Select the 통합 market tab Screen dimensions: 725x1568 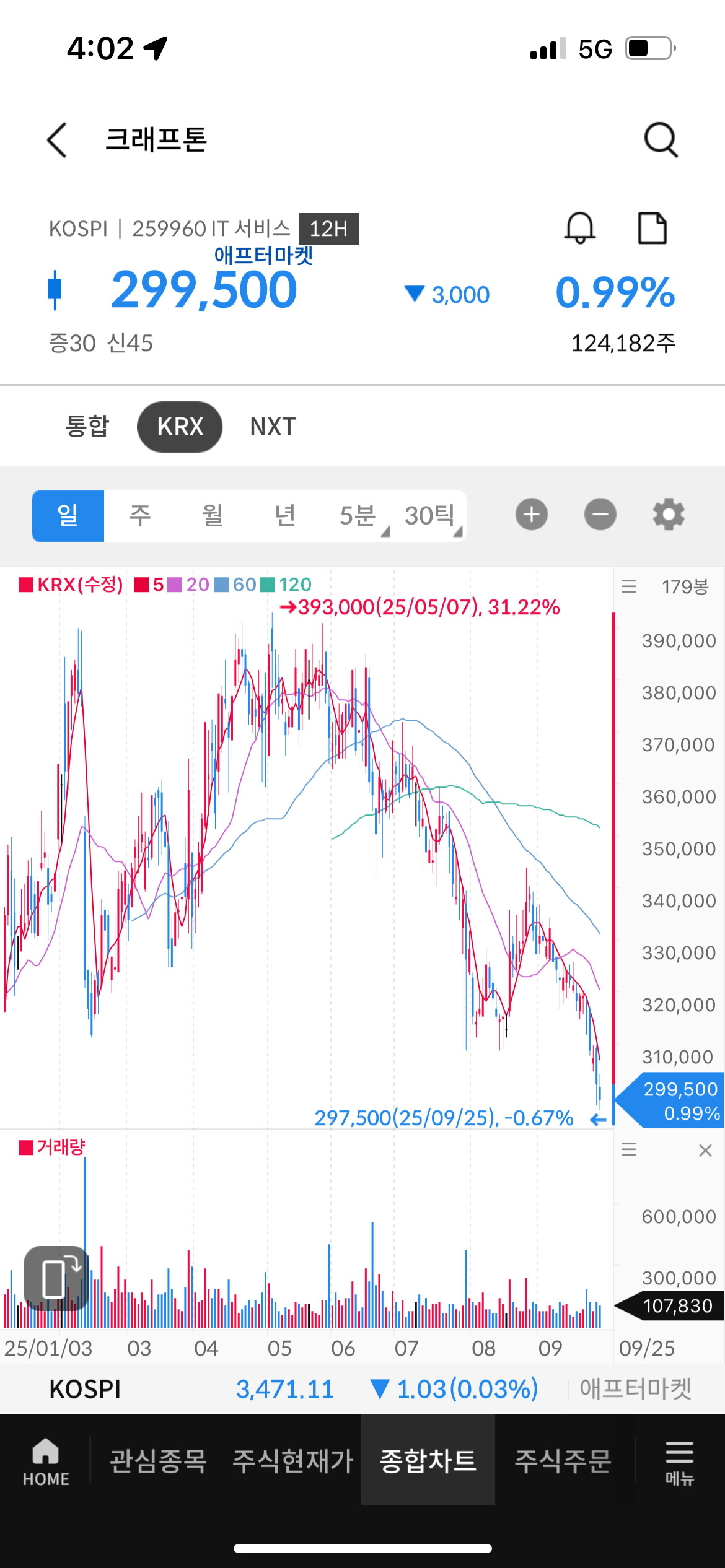(x=87, y=427)
